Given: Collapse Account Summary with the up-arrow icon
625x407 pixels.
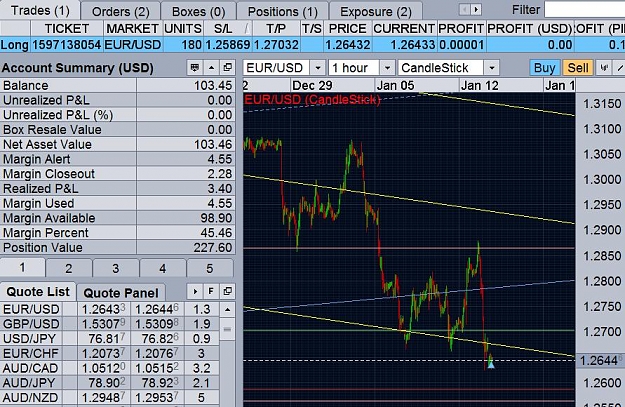Looking at the screenshot, I should [211, 68].
